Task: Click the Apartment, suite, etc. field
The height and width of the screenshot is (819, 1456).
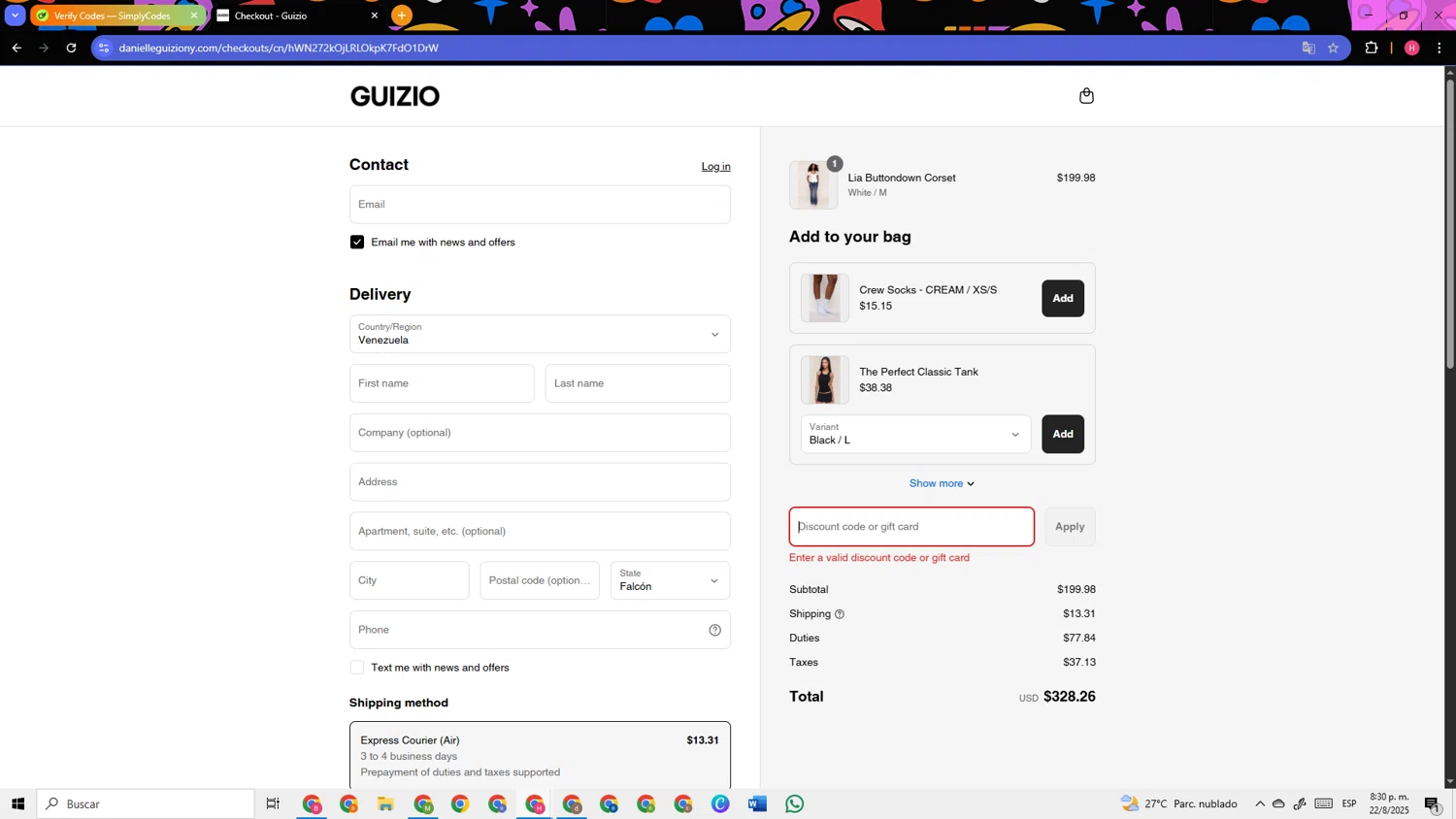Action: 540,532
